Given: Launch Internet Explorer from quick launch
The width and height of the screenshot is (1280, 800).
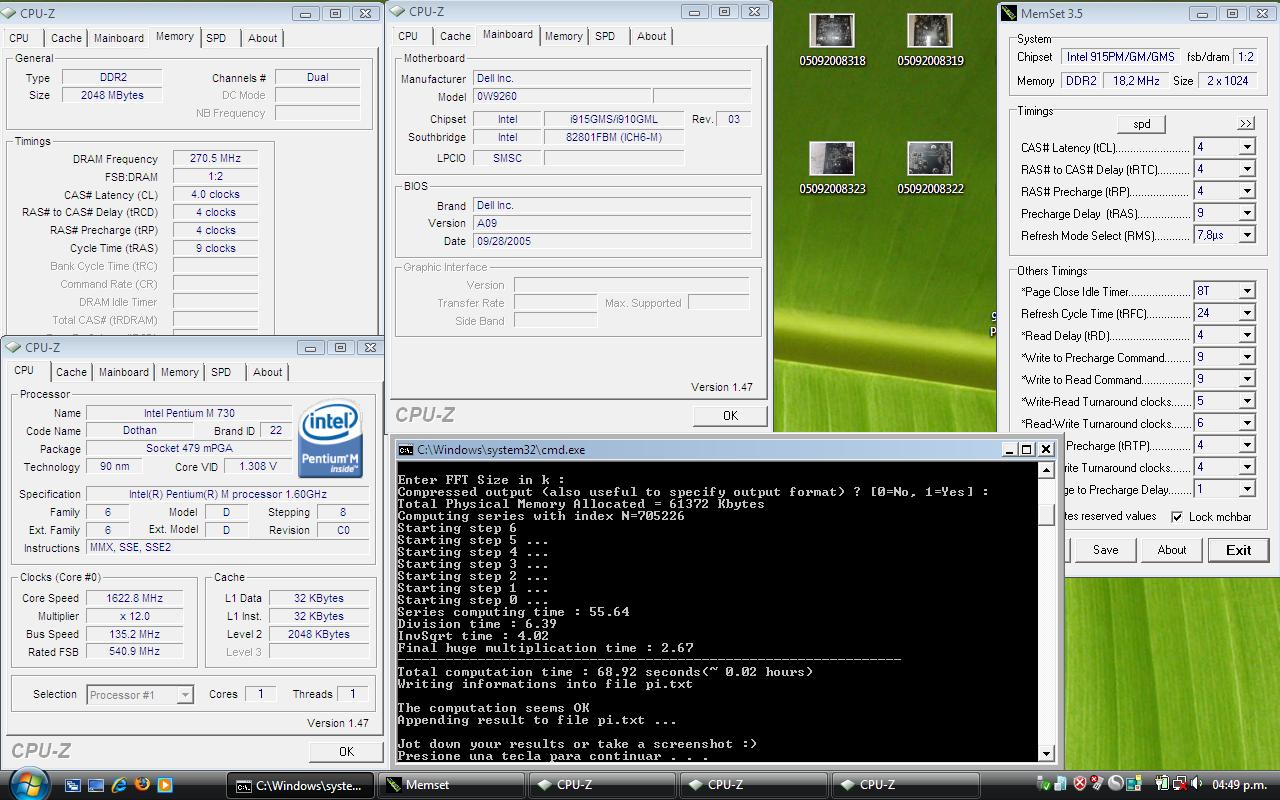Looking at the screenshot, I should click(x=118, y=785).
